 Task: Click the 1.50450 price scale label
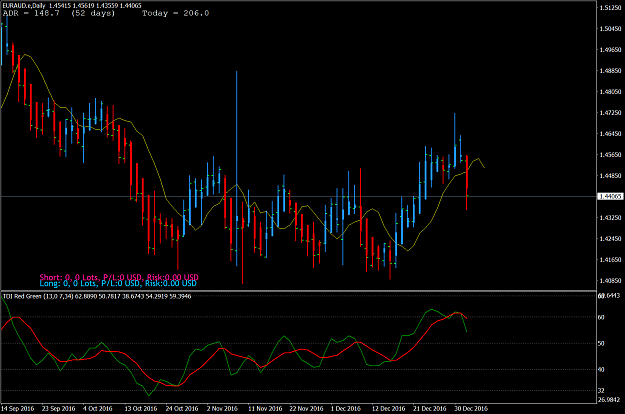610,29
